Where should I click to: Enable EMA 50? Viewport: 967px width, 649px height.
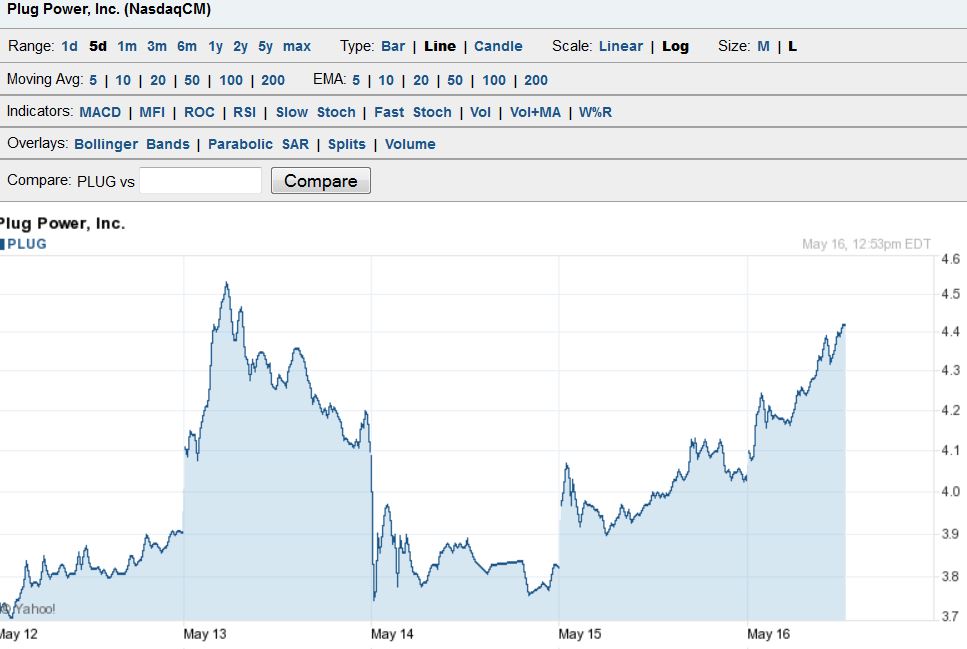(x=455, y=80)
